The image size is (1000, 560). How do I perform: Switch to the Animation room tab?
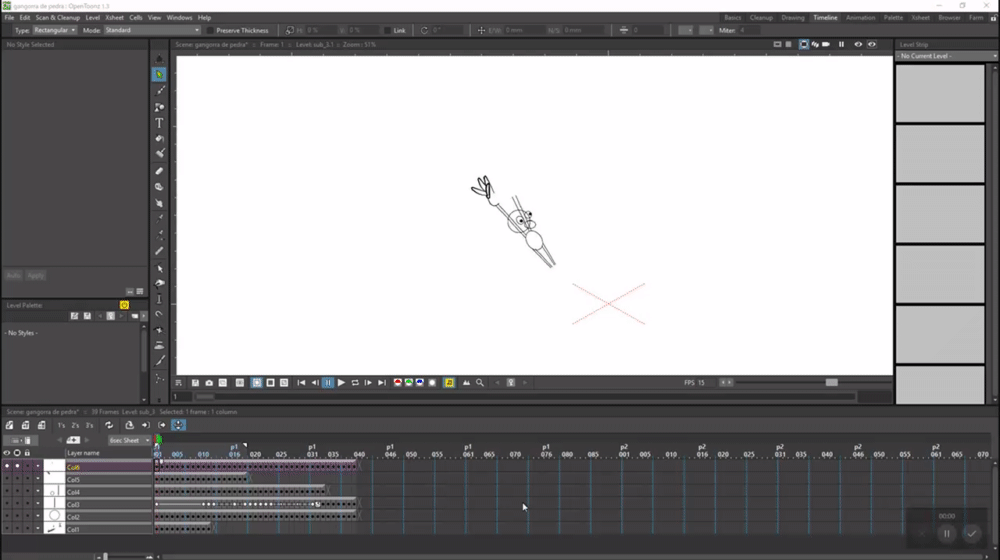coord(860,18)
